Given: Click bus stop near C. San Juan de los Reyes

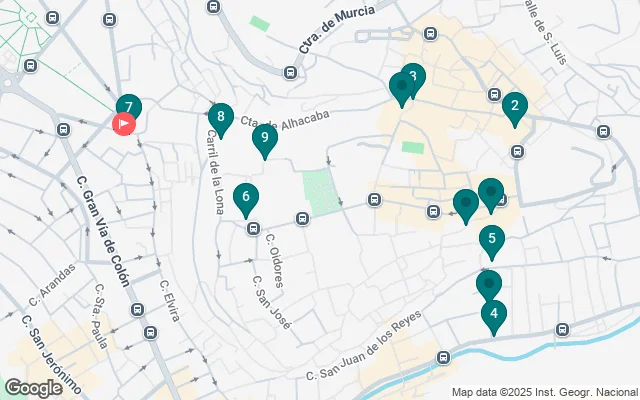Looking at the screenshot, I should point(443,358).
